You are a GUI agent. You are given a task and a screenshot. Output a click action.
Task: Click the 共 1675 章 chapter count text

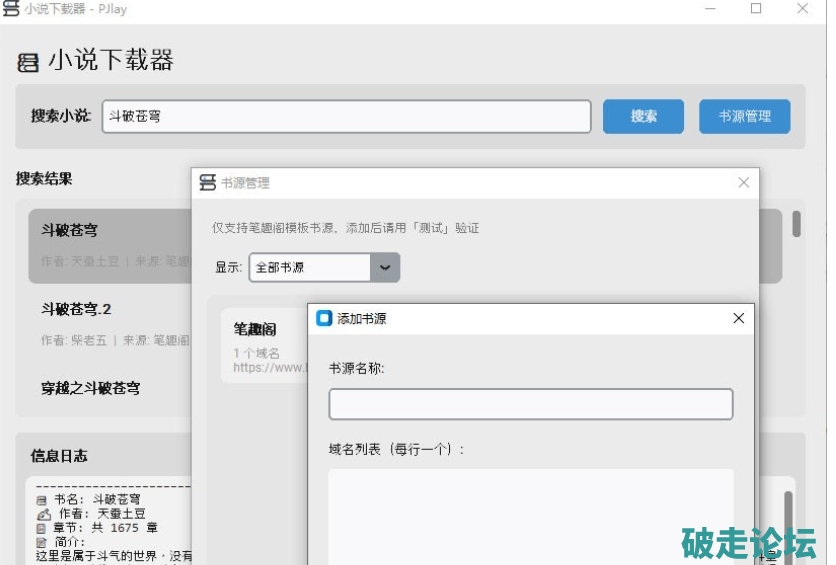[x=124, y=528]
